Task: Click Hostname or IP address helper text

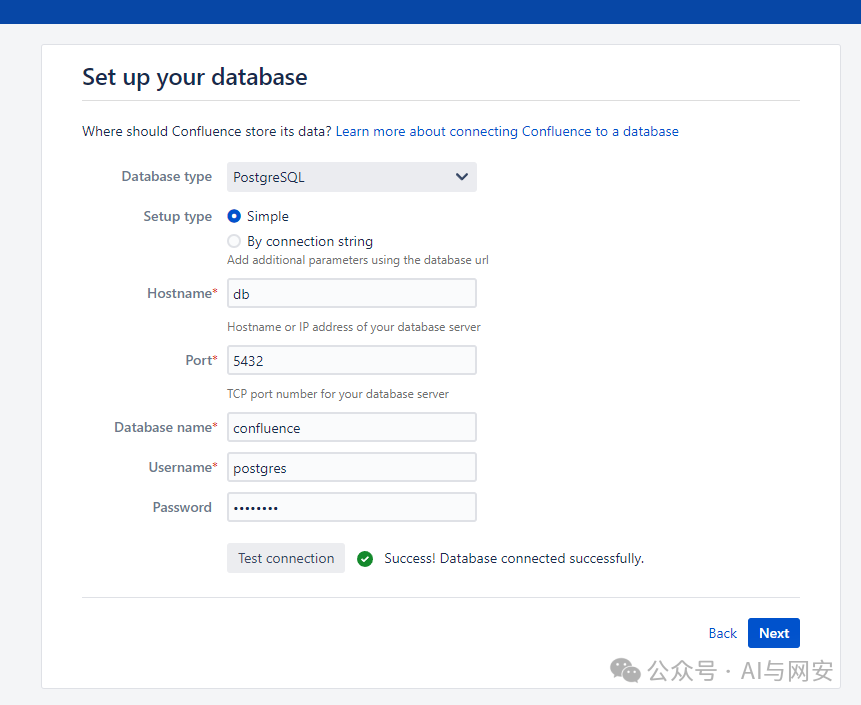Action: point(354,327)
